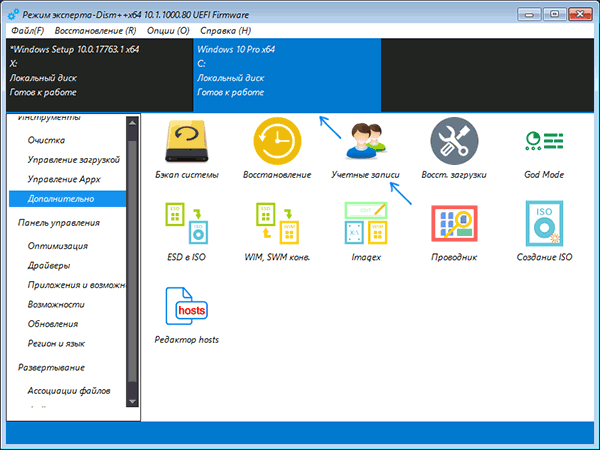Open the Драйверы sidebar section
The height and width of the screenshot is (450, 600).
point(49,265)
